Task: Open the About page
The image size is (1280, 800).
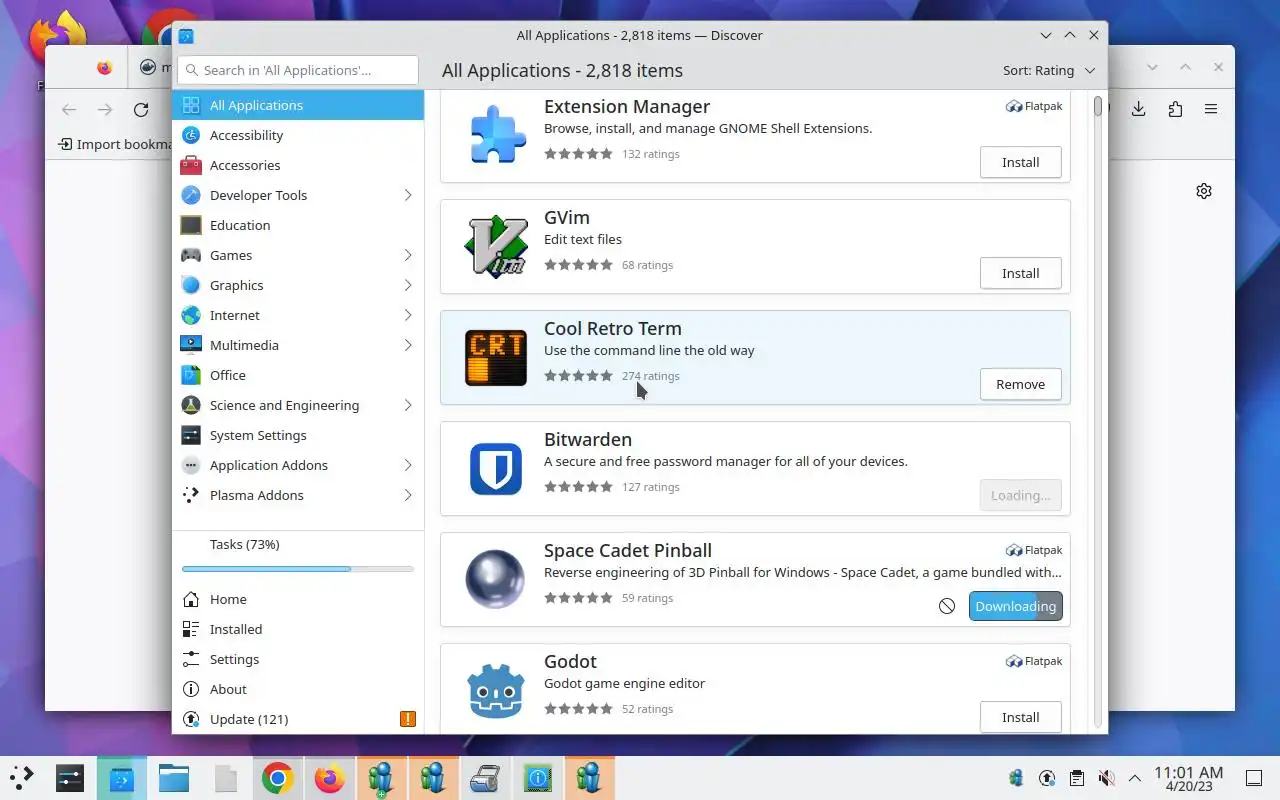Action: pyautogui.click(x=298, y=689)
